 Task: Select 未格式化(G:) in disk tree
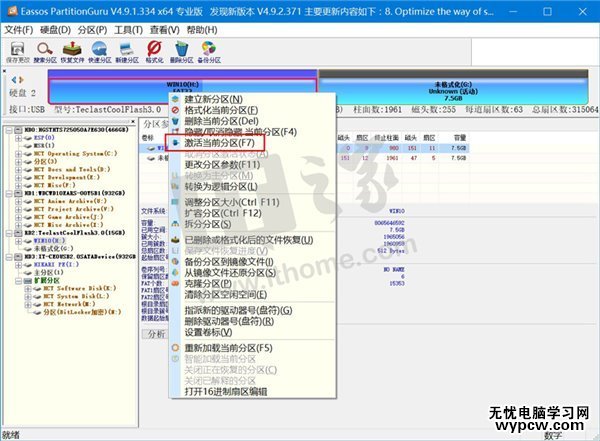(x=54, y=249)
